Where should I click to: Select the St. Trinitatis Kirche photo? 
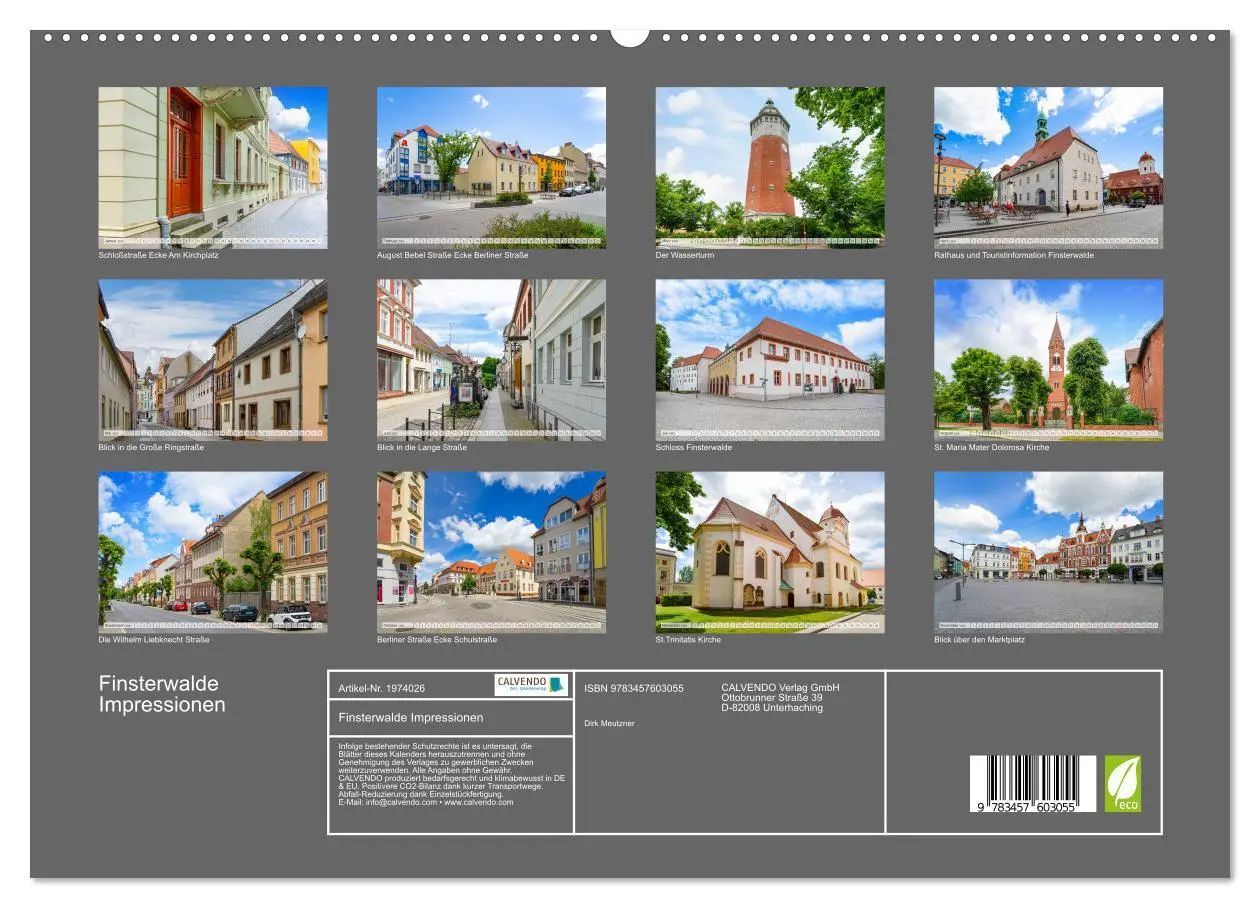tap(770, 552)
